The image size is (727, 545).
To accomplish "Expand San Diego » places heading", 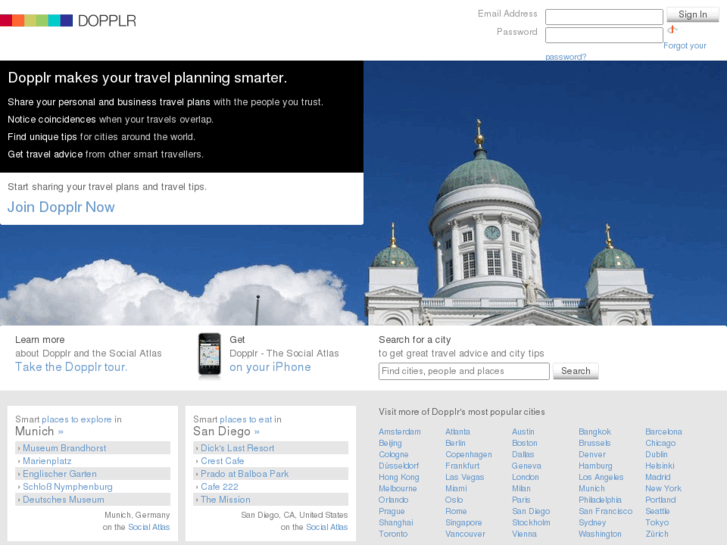I will point(227,431).
